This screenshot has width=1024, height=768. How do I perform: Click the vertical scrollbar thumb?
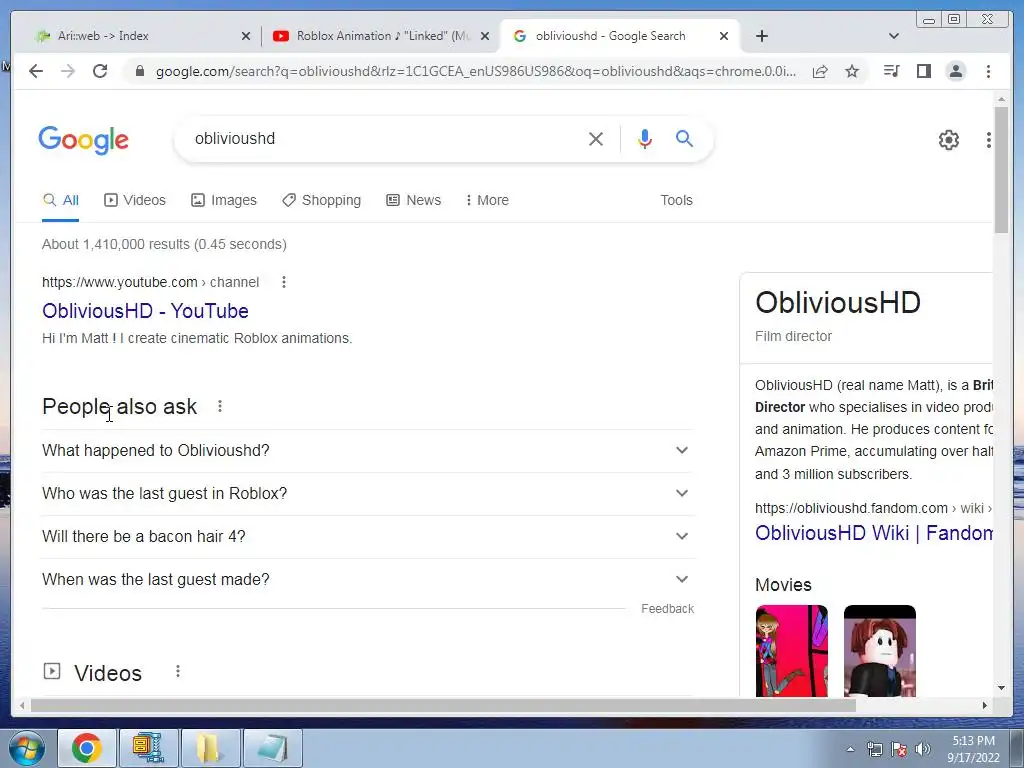tap(1001, 170)
